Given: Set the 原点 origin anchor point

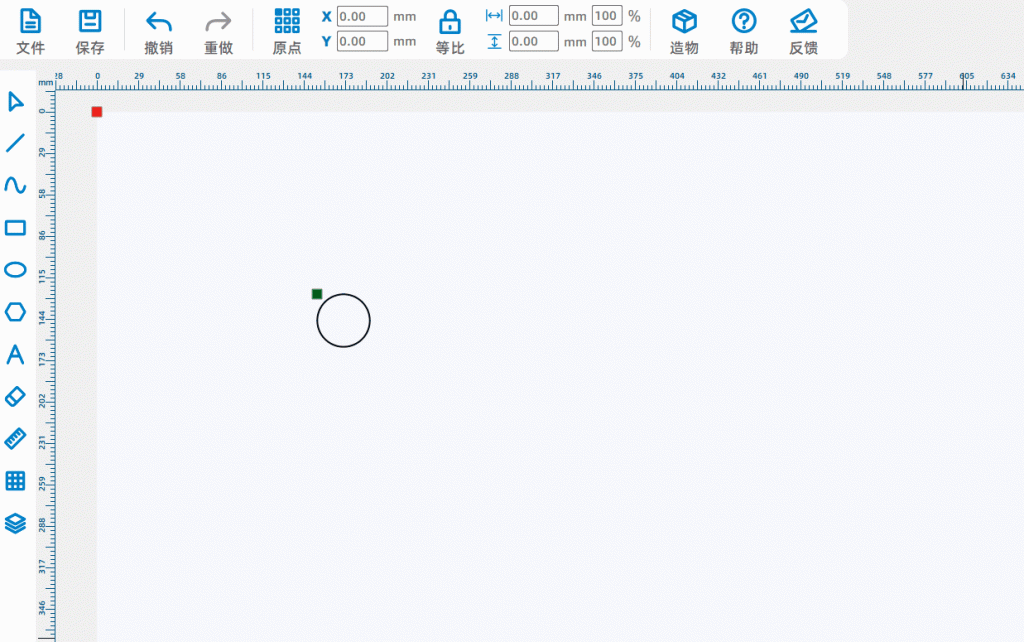Looking at the screenshot, I should tap(287, 30).
